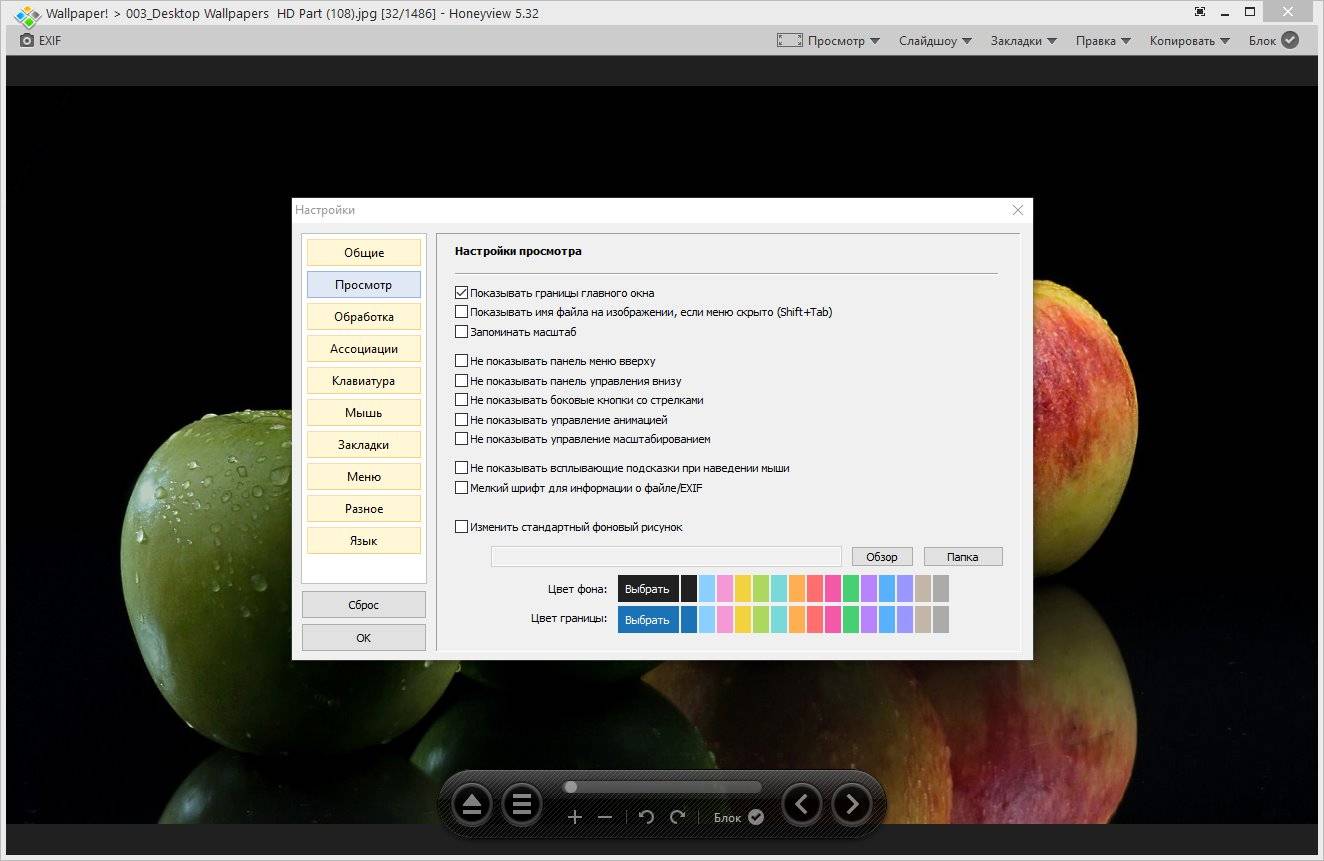Screen dimensions: 1324x861
Task: Switch to Разное settings tab
Action: coord(364,509)
